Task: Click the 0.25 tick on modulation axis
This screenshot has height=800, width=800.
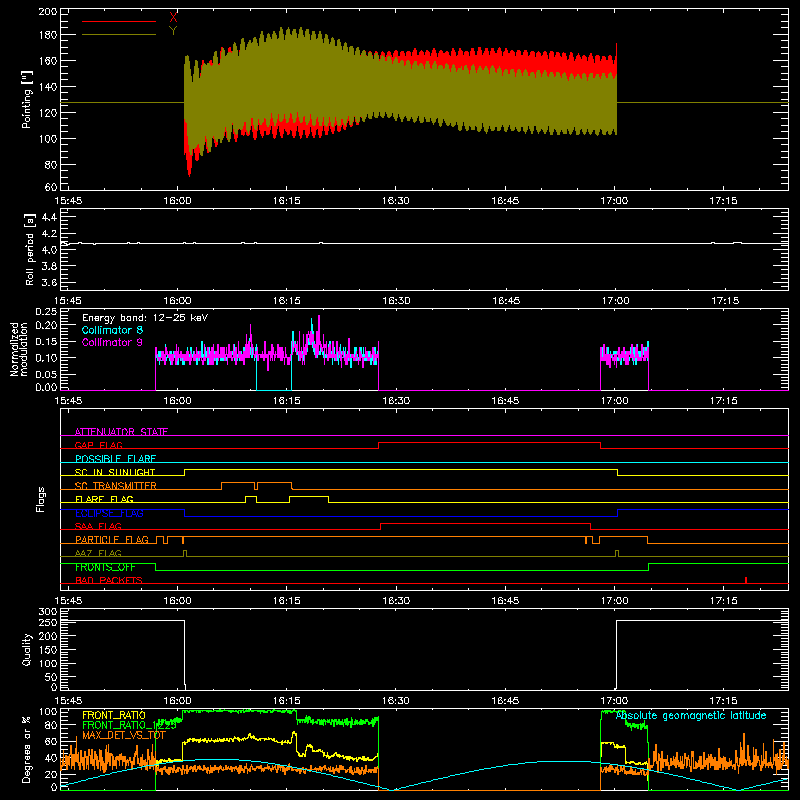Action: point(46,312)
